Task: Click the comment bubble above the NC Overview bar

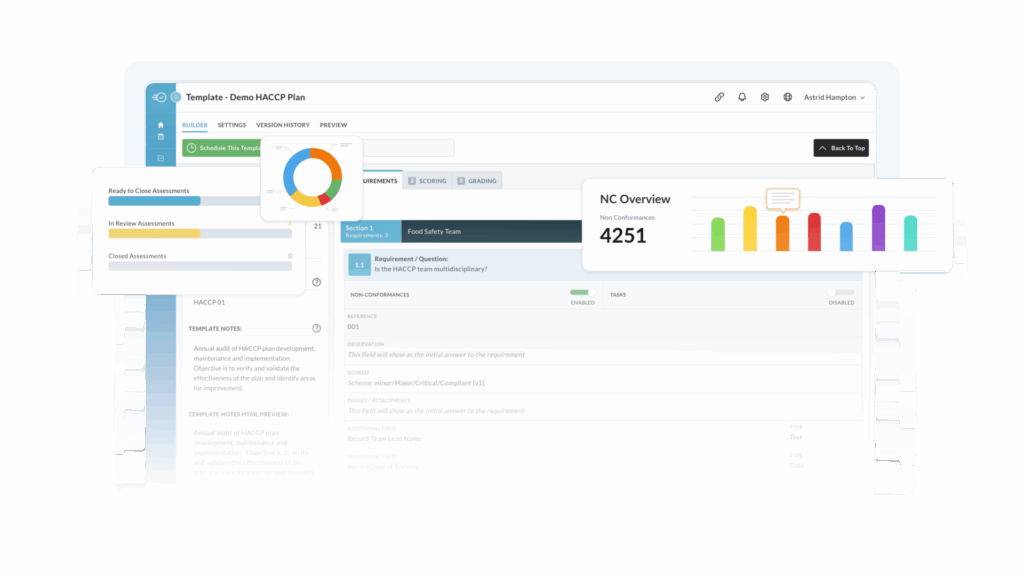Action: (782, 200)
